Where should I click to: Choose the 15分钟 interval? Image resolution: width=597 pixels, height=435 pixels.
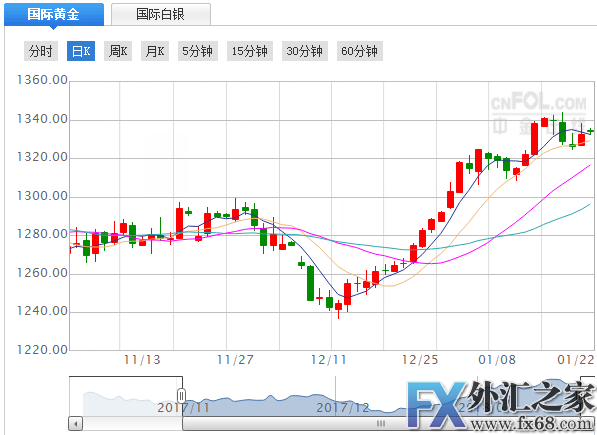pos(250,51)
